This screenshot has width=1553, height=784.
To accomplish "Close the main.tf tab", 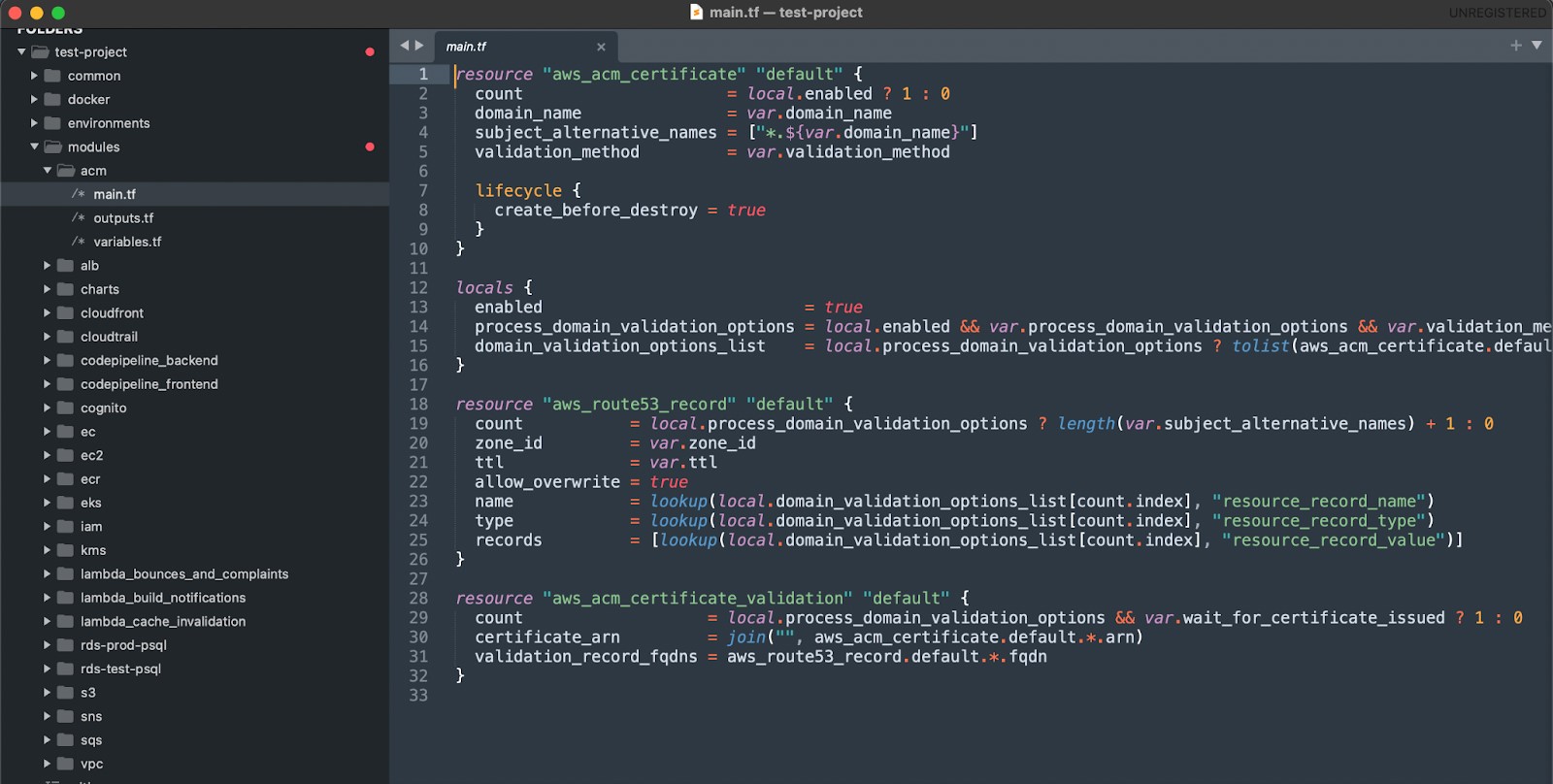I will pyautogui.click(x=601, y=47).
